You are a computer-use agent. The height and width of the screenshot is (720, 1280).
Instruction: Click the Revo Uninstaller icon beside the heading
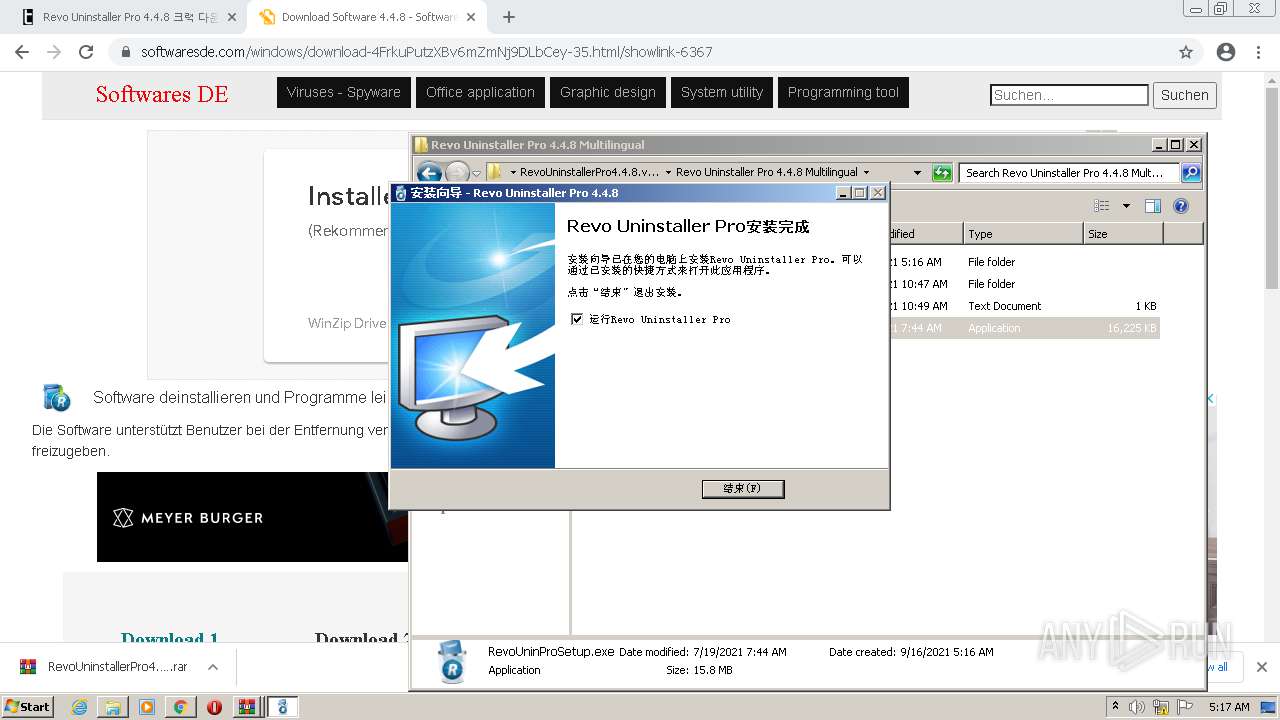coord(57,397)
